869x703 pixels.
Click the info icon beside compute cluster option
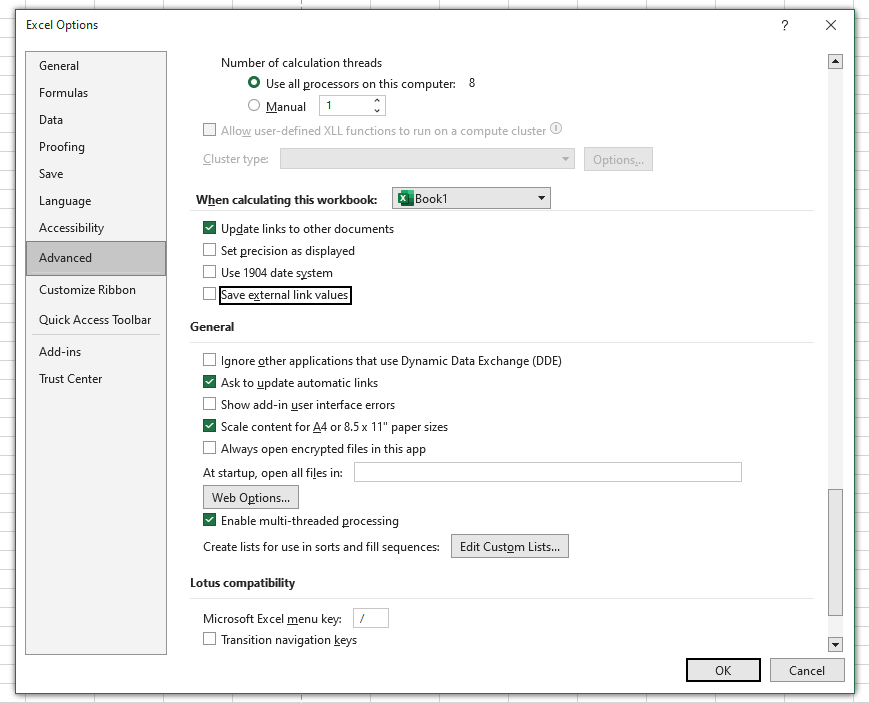(556, 129)
